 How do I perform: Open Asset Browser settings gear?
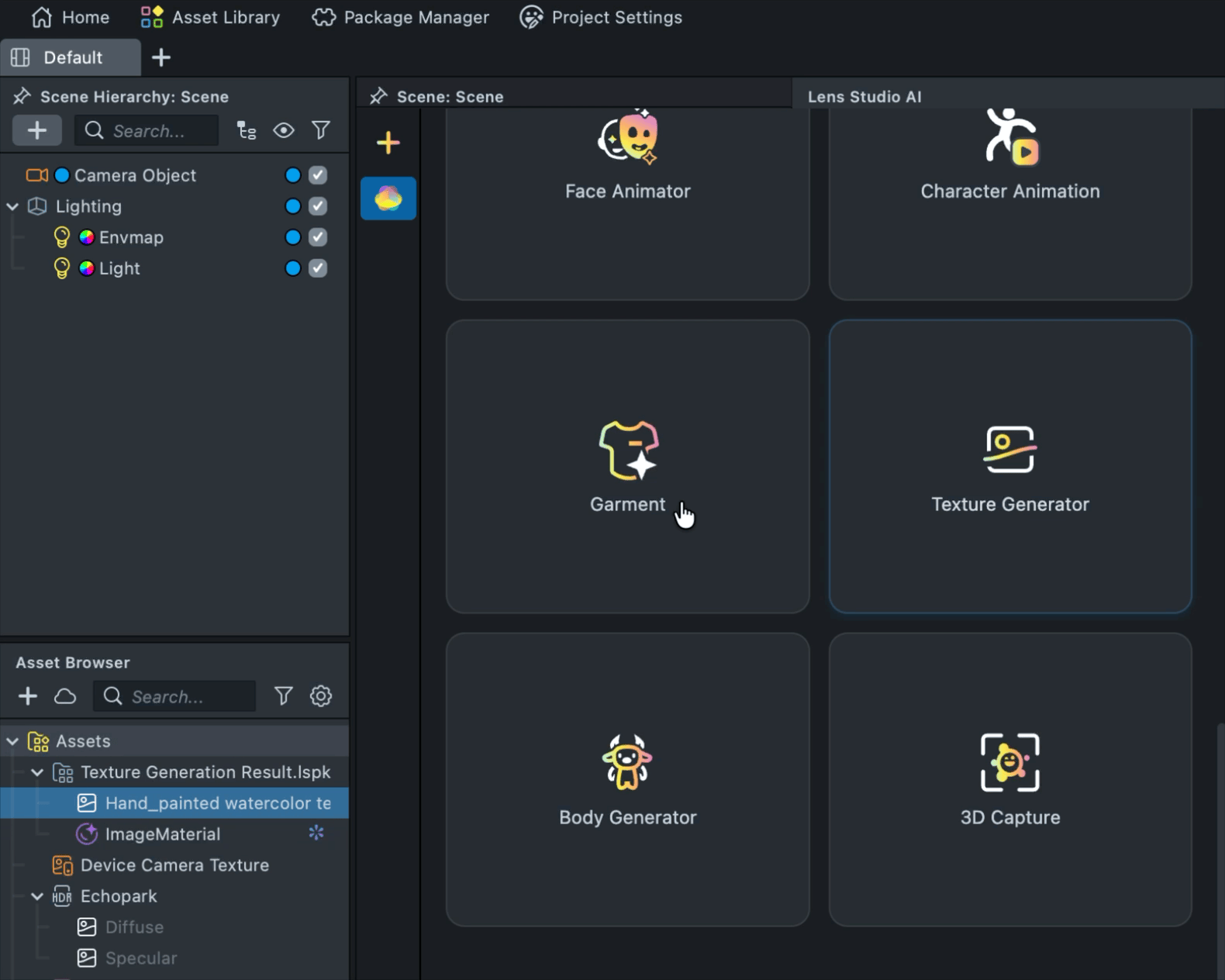click(x=321, y=696)
